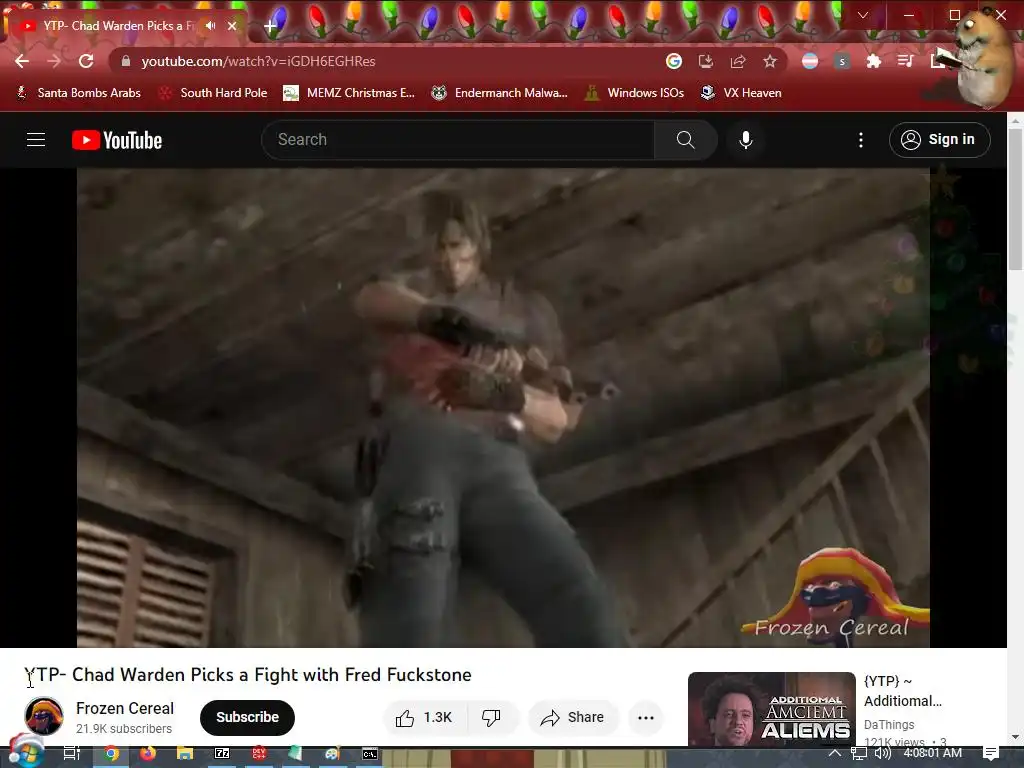Screen dimensions: 1024x768
Task: Open the volume speaker tray icon
Action: point(883,754)
